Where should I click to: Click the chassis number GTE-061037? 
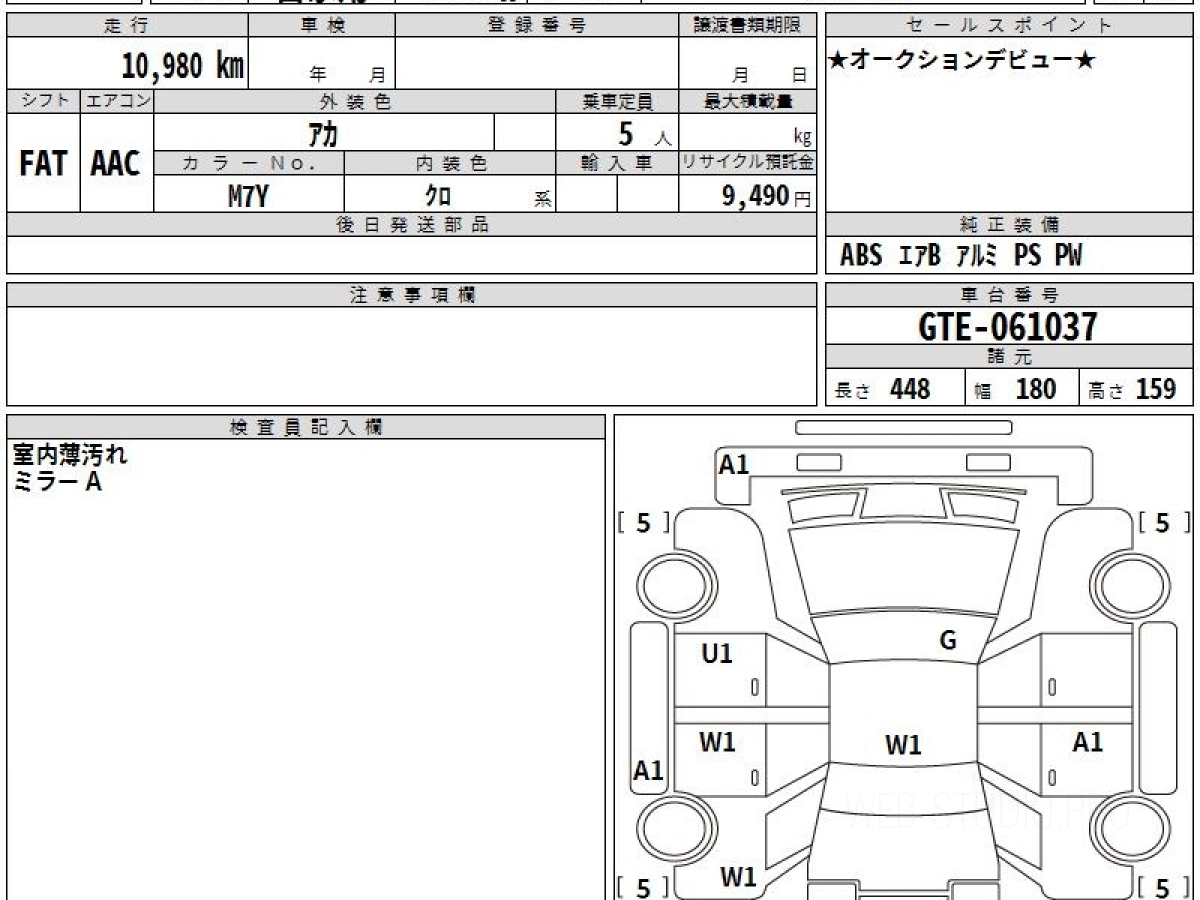coord(1008,327)
